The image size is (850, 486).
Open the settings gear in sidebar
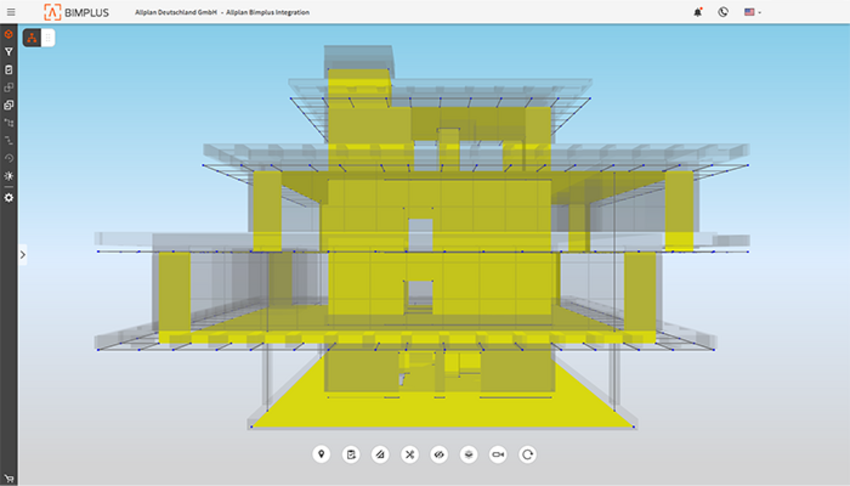[9, 198]
